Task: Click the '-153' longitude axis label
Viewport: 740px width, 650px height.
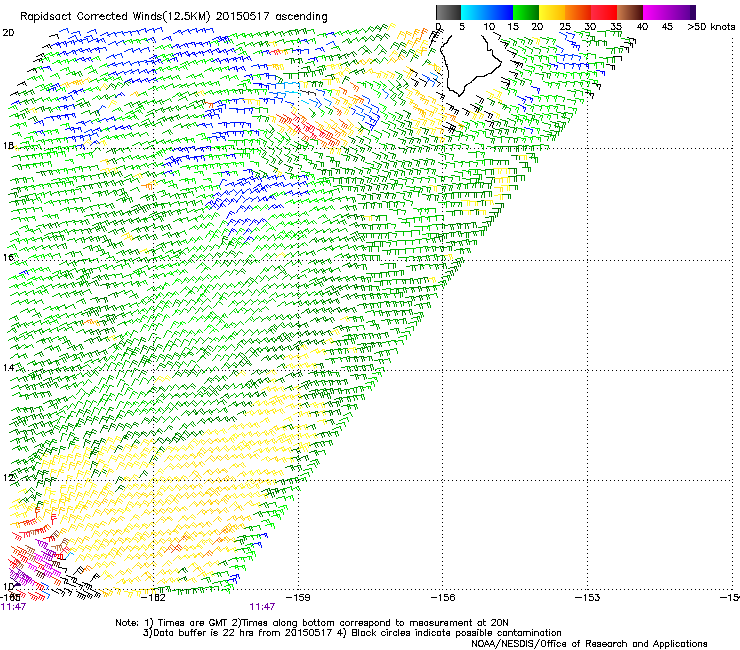Action: pos(588,598)
